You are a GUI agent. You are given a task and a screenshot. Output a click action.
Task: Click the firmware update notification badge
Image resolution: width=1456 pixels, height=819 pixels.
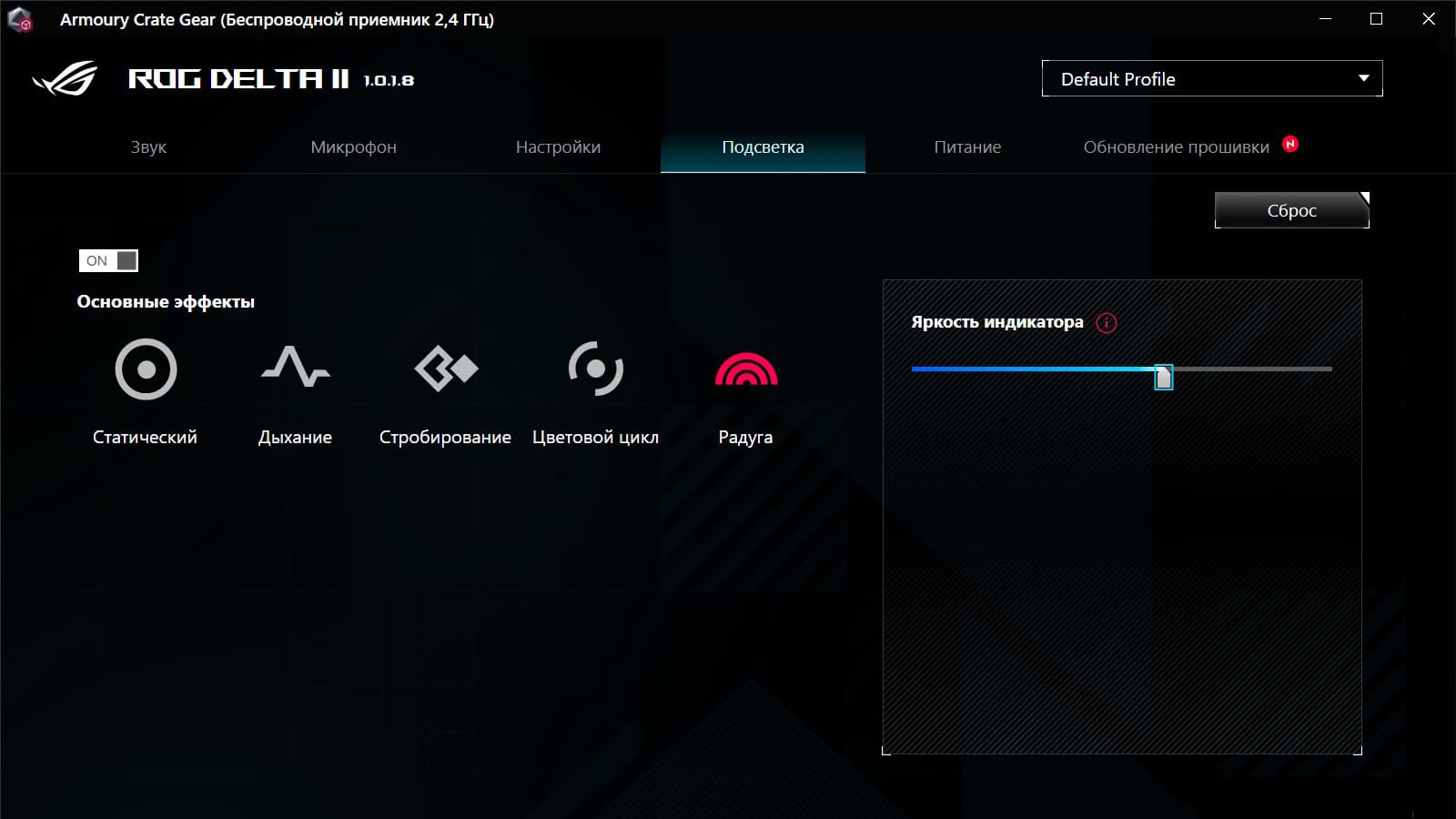click(x=1290, y=144)
